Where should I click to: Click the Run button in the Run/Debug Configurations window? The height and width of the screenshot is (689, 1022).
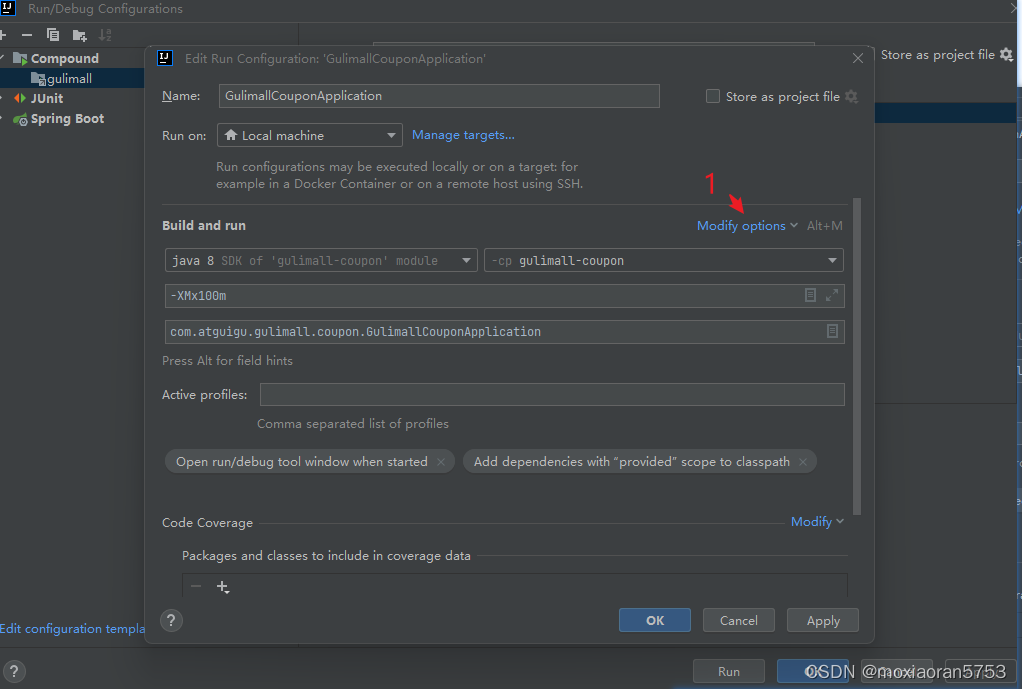pos(729,671)
